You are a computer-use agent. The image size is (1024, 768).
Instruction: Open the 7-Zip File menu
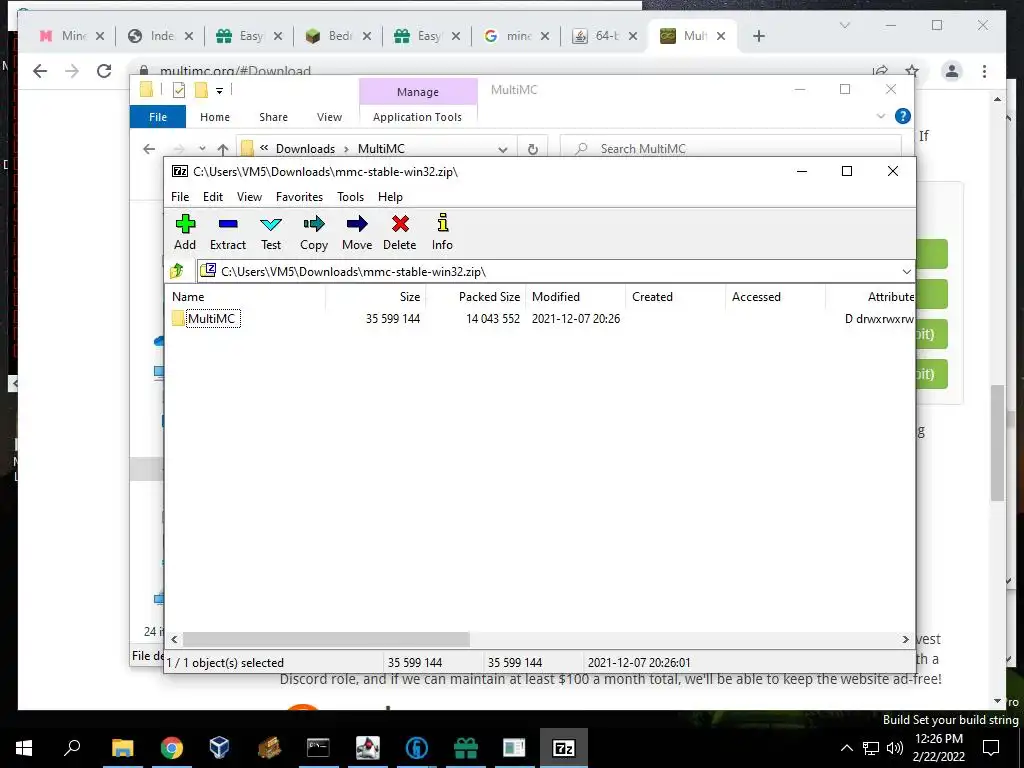(180, 197)
